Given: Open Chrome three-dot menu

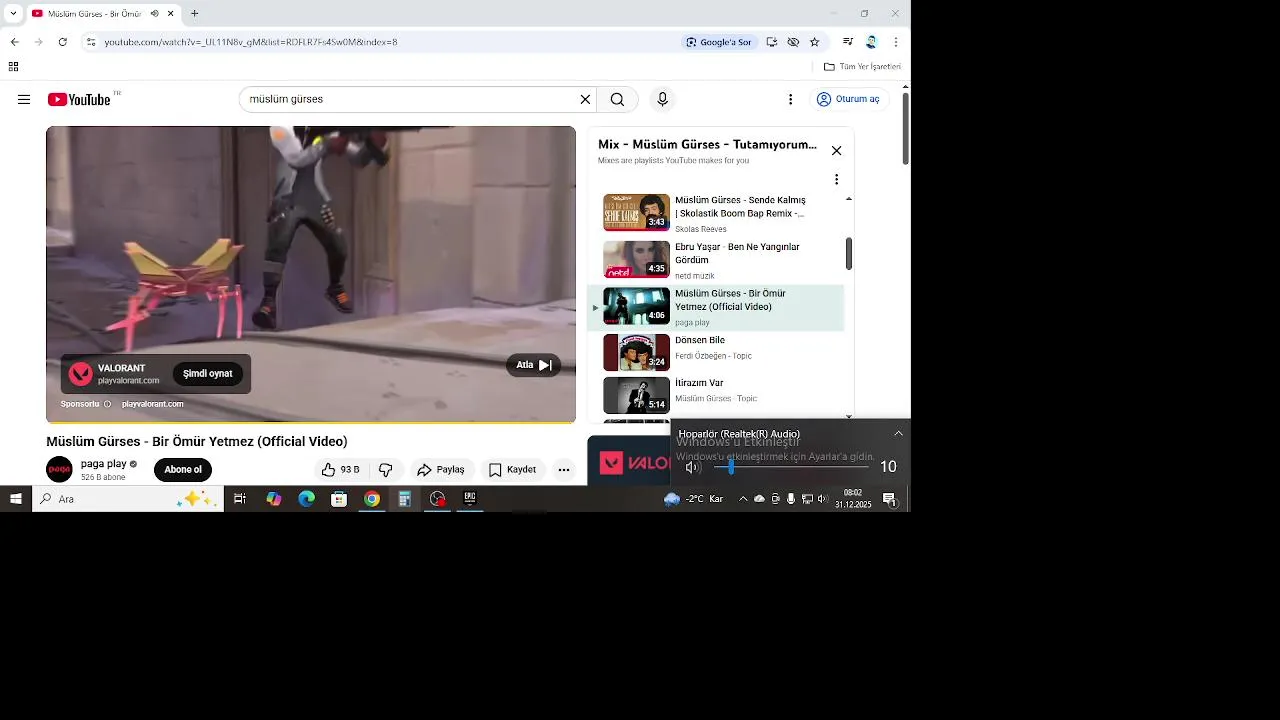Looking at the screenshot, I should (895, 42).
